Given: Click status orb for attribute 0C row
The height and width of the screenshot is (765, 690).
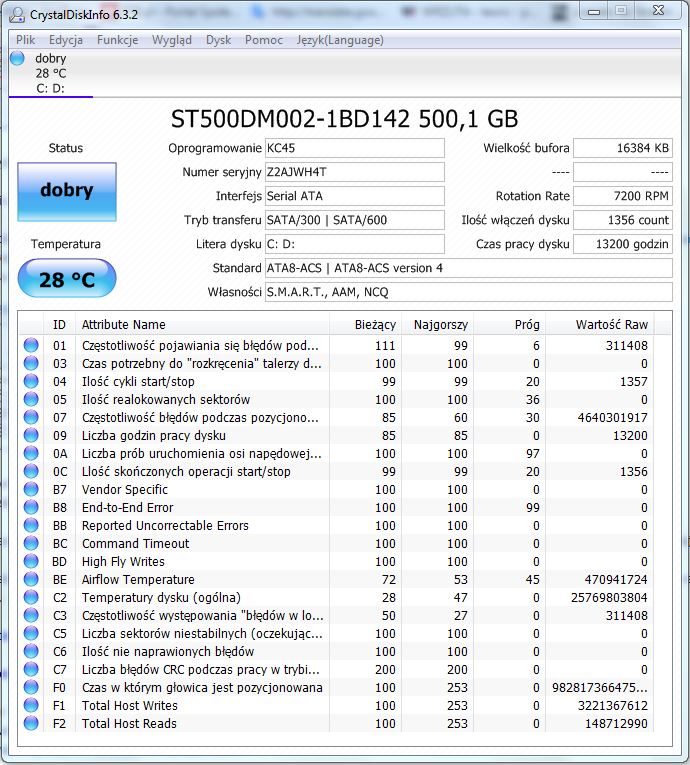Looking at the screenshot, I should pyautogui.click(x=31, y=471).
